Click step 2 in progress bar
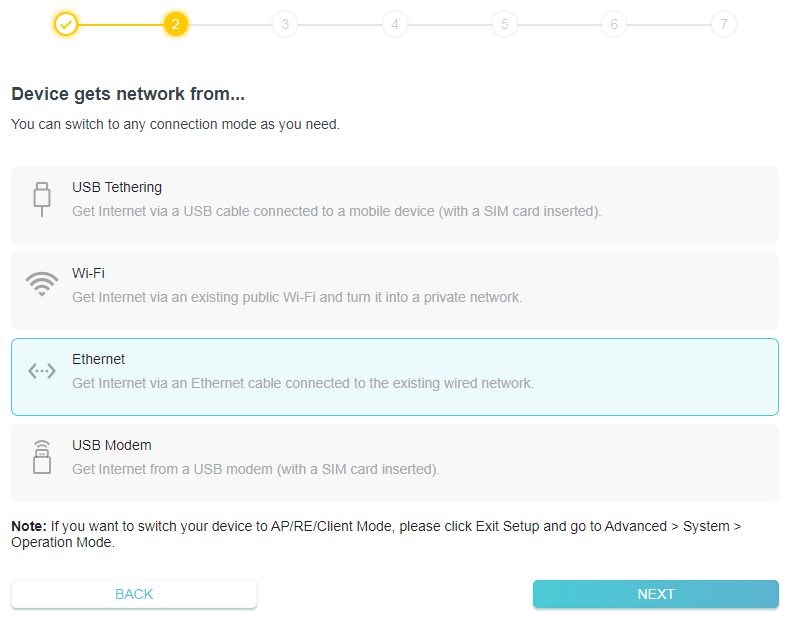The width and height of the screenshot is (792, 618). (175, 24)
